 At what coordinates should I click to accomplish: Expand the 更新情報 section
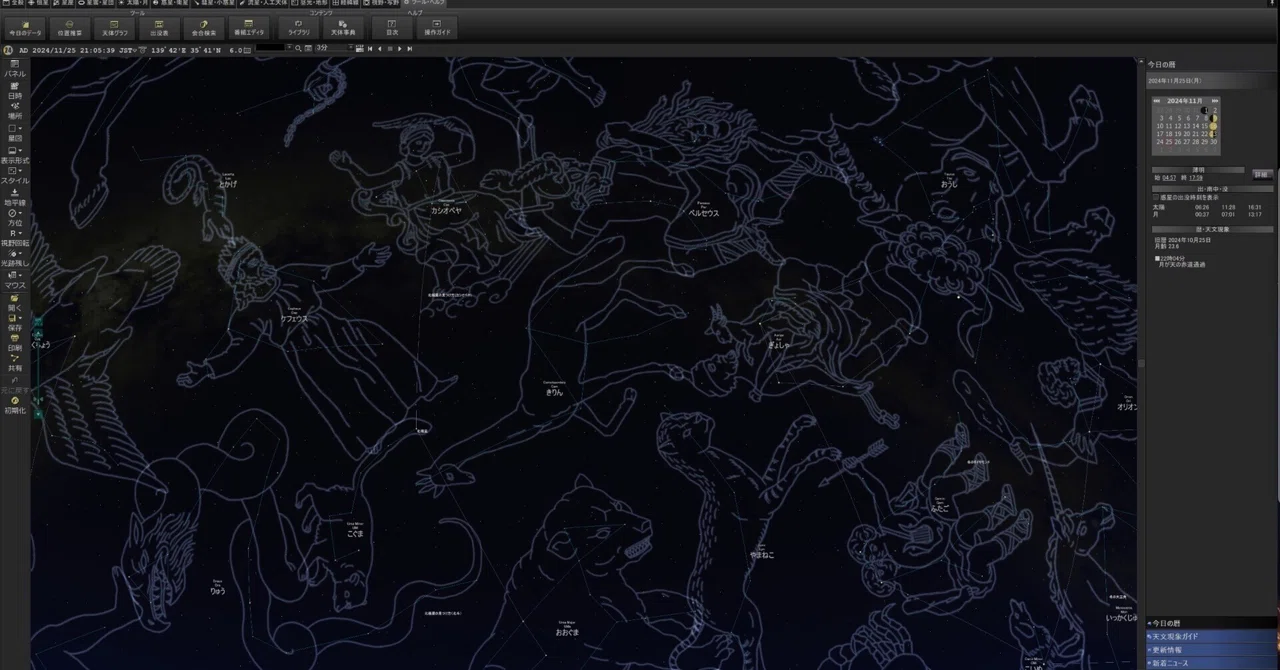pos(1212,650)
